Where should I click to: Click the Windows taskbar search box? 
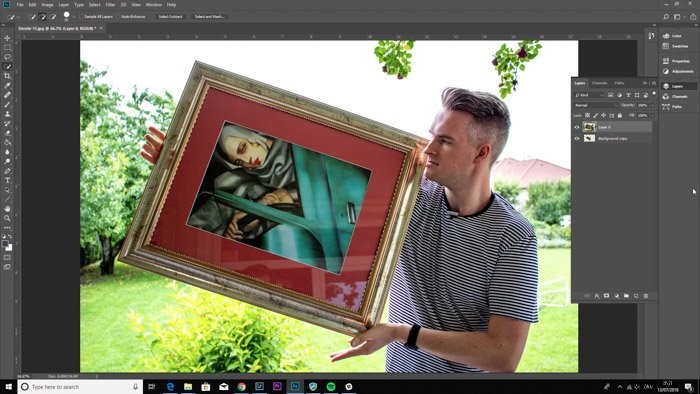(x=80, y=387)
